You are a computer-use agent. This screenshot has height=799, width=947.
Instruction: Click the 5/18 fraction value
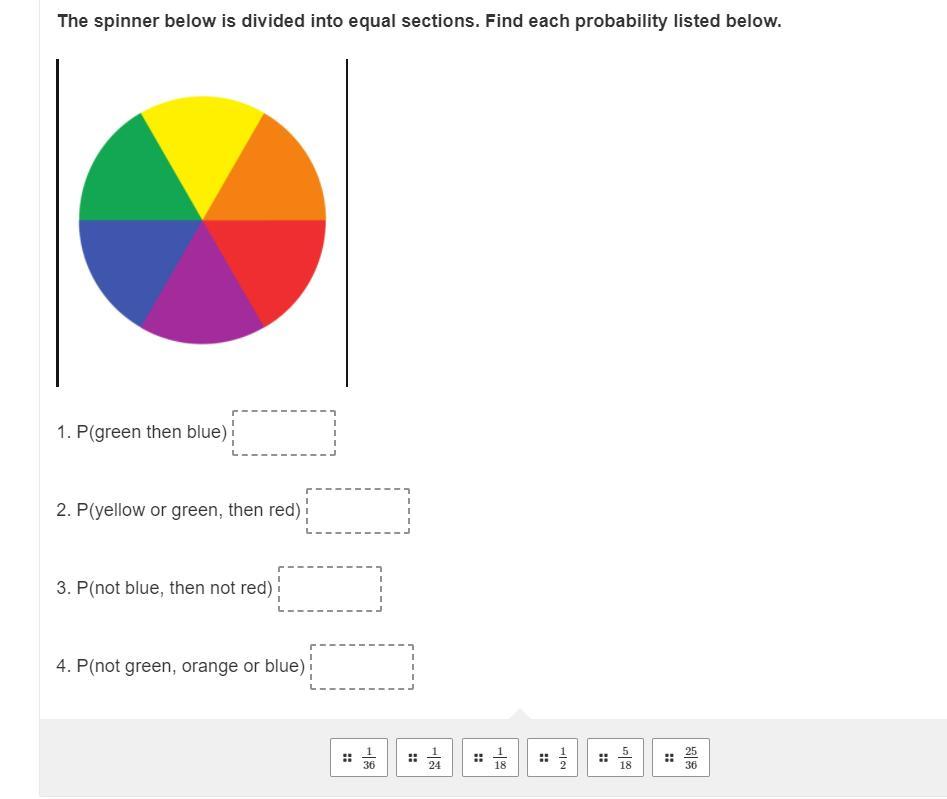point(625,758)
